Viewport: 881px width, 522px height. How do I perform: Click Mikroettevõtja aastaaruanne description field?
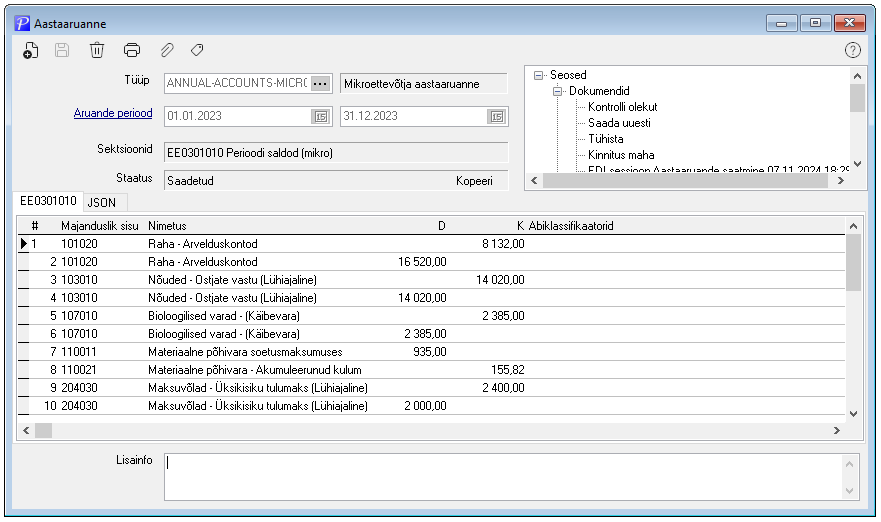pos(424,84)
